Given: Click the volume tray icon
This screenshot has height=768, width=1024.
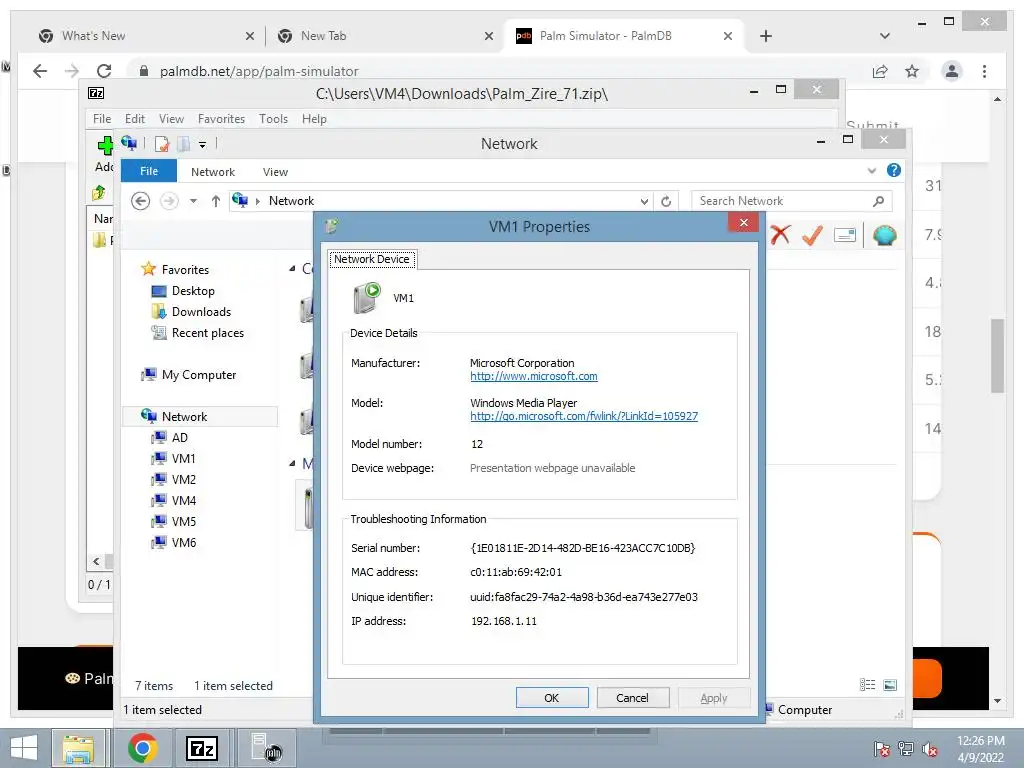Looking at the screenshot, I should [x=929, y=750].
